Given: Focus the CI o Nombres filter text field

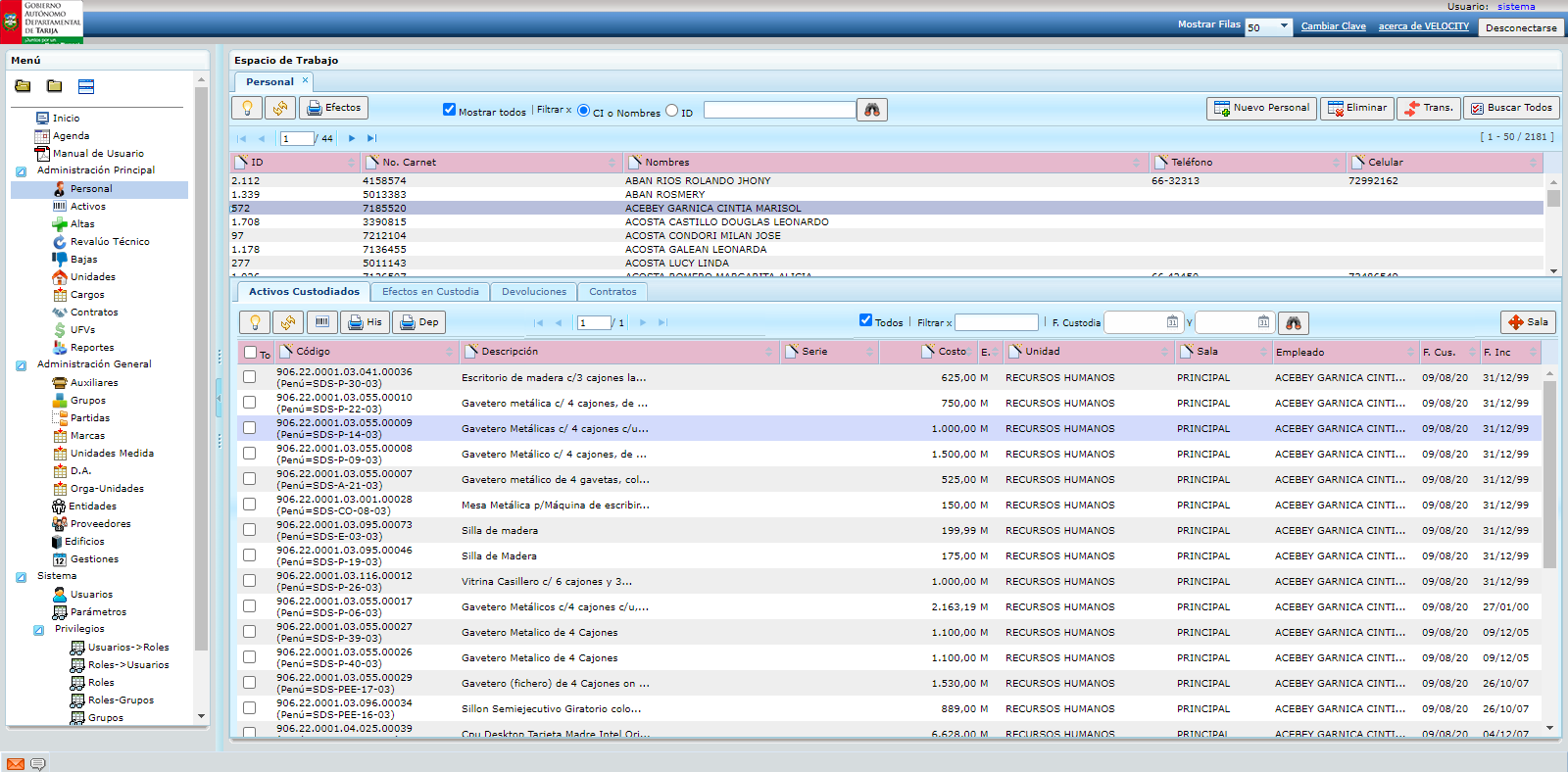Looking at the screenshot, I should [x=779, y=110].
